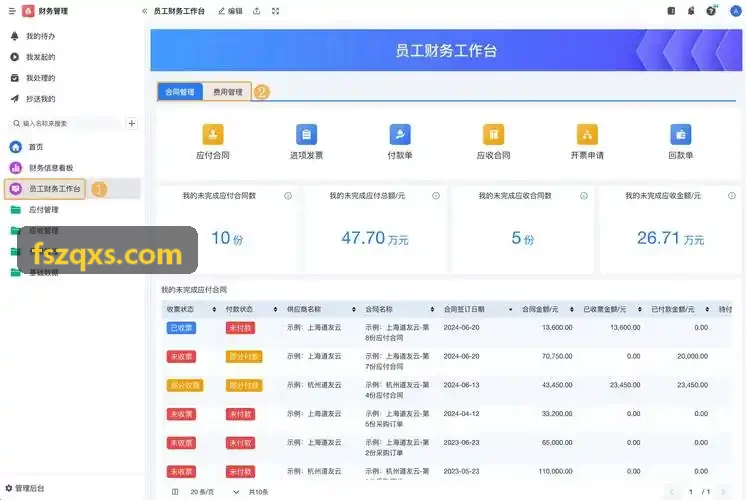Image resolution: width=746 pixels, height=500 pixels.
Task: Click the share icon in the header
Action: 256,11
